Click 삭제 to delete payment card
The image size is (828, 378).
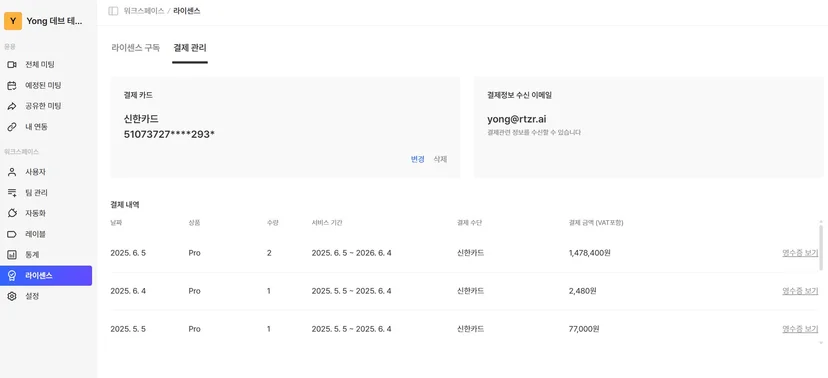point(440,159)
